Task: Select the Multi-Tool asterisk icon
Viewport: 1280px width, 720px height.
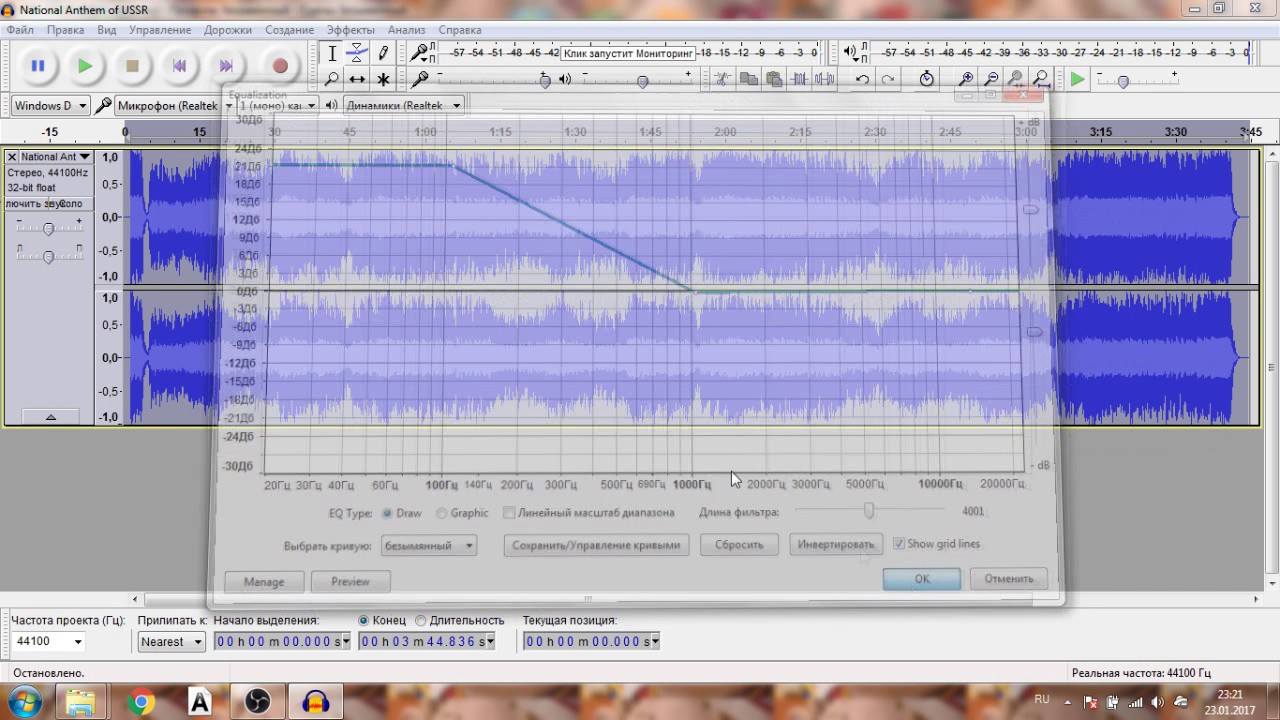Action: click(382, 79)
